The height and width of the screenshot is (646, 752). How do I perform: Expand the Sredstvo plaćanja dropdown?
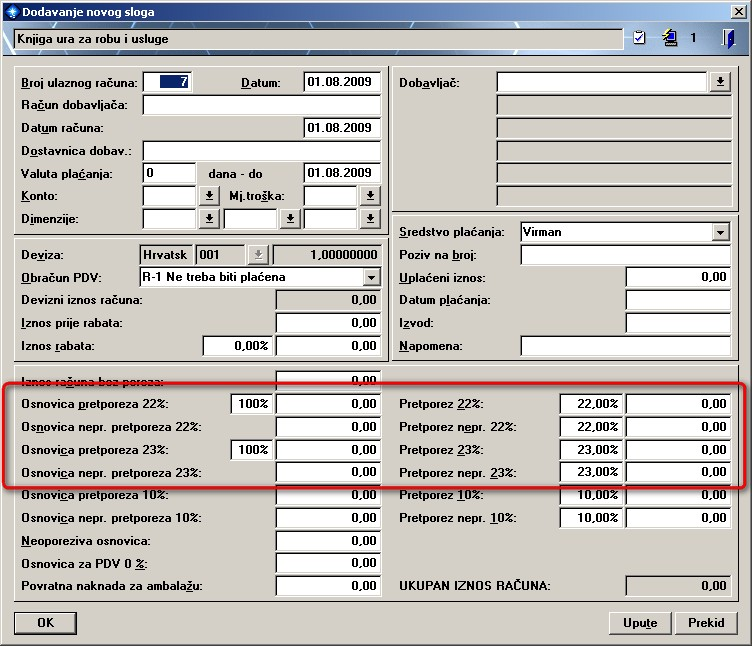[720, 233]
